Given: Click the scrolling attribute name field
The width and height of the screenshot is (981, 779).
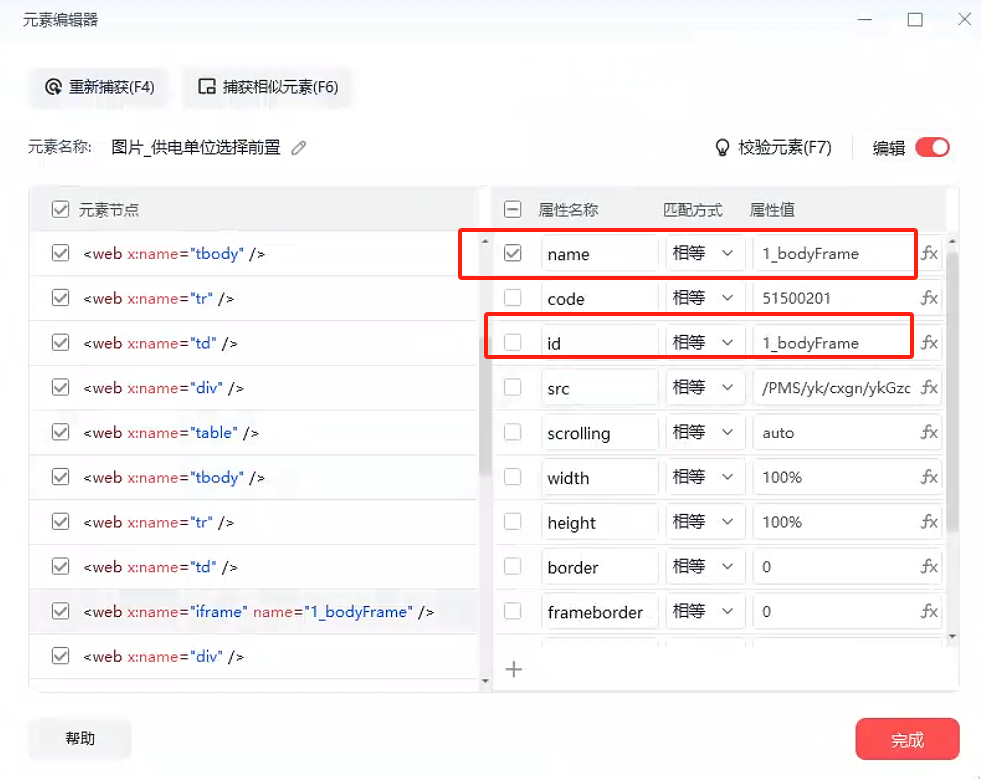Looking at the screenshot, I should click(x=600, y=432).
